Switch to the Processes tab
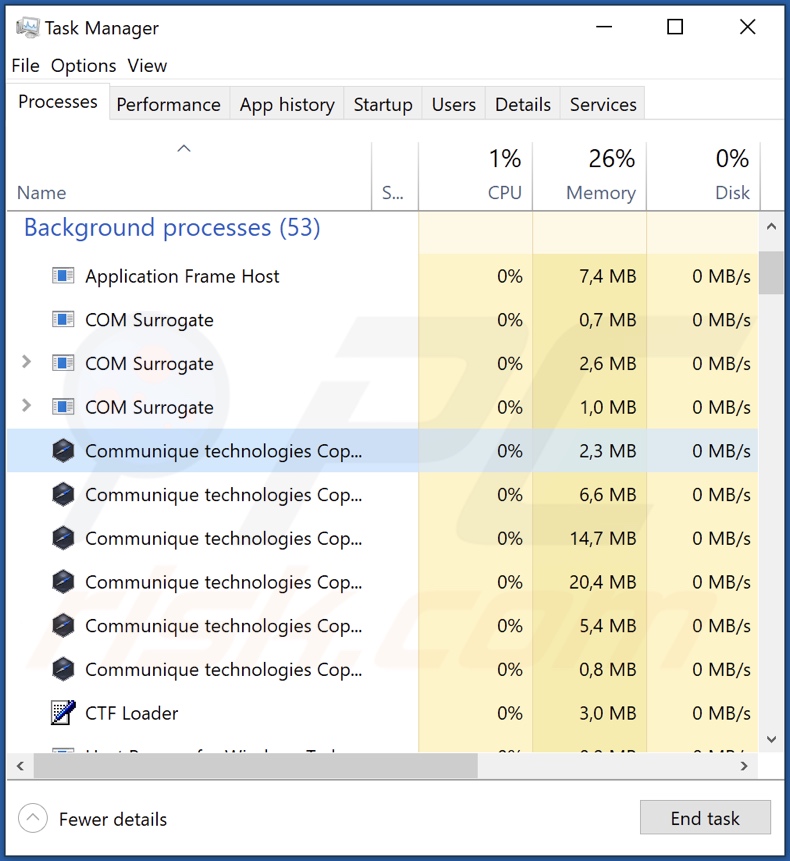The height and width of the screenshot is (861, 790). pos(58,102)
